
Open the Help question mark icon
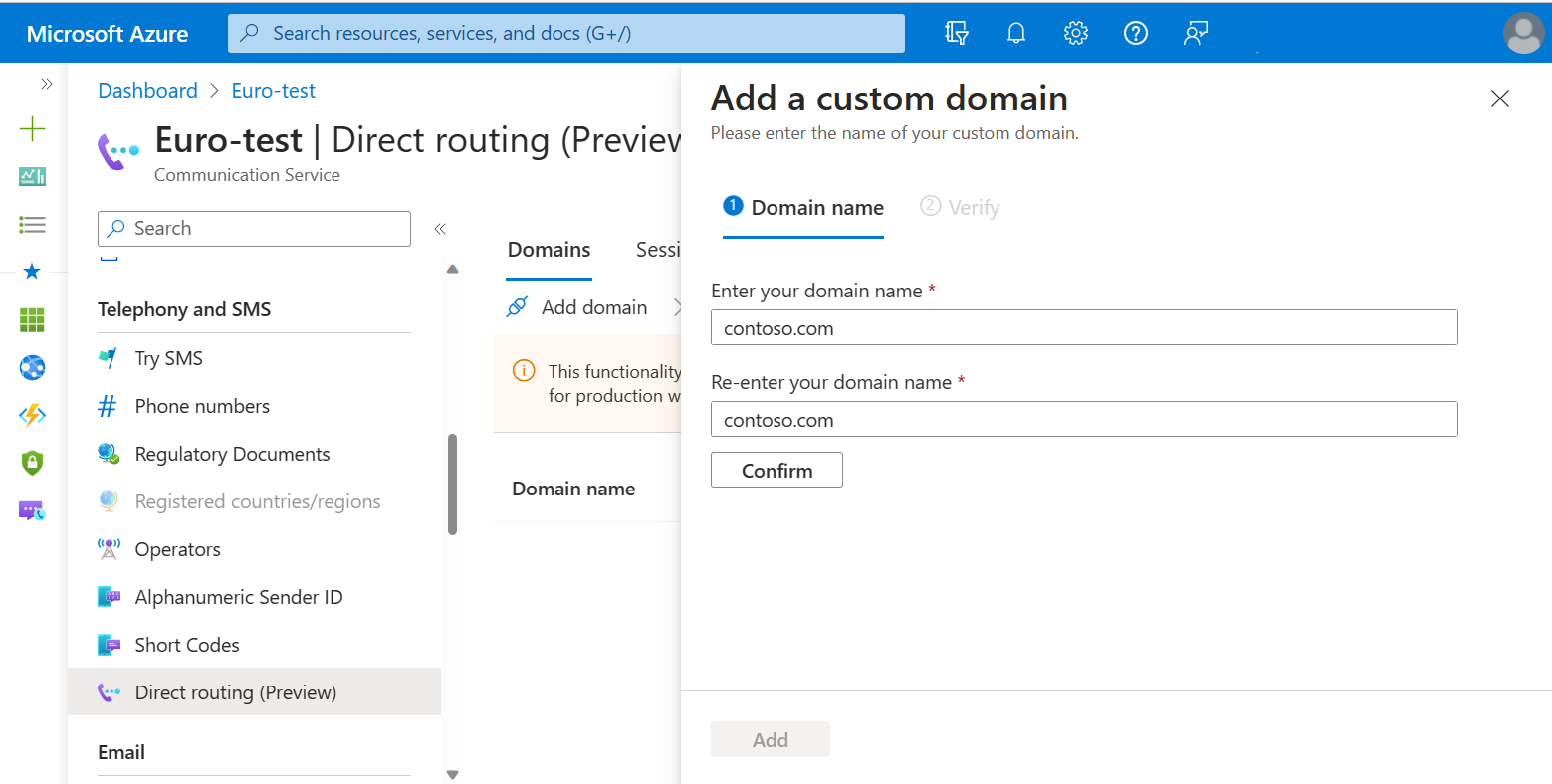pos(1136,33)
